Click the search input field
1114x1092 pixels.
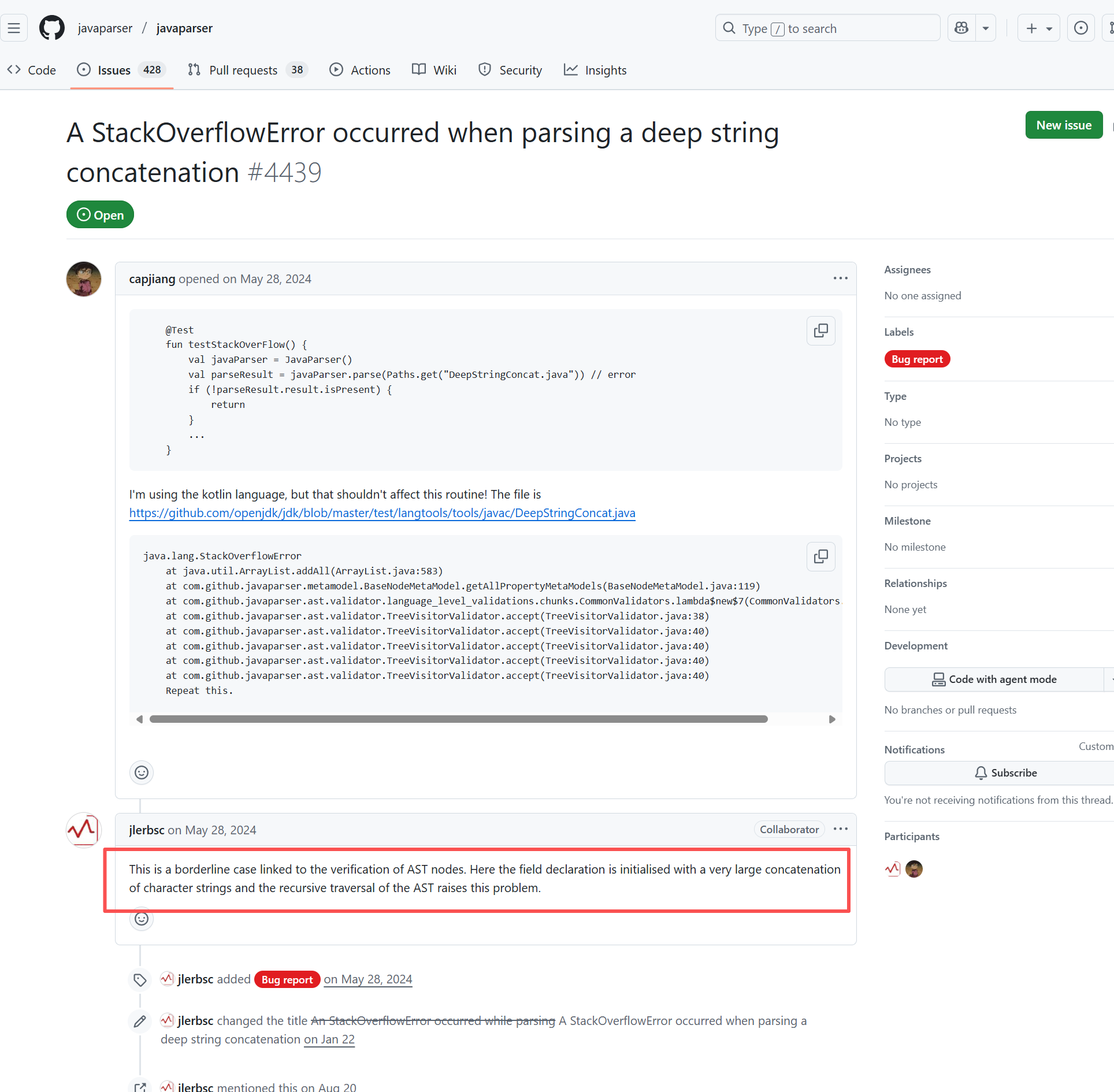click(827, 28)
